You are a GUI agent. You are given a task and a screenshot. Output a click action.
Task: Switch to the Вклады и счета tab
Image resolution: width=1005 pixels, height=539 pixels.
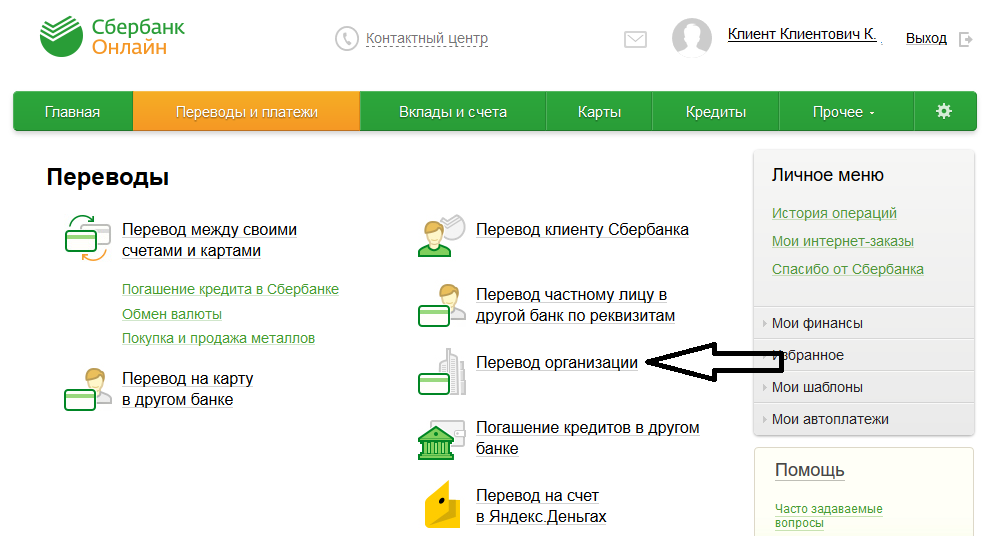453,112
